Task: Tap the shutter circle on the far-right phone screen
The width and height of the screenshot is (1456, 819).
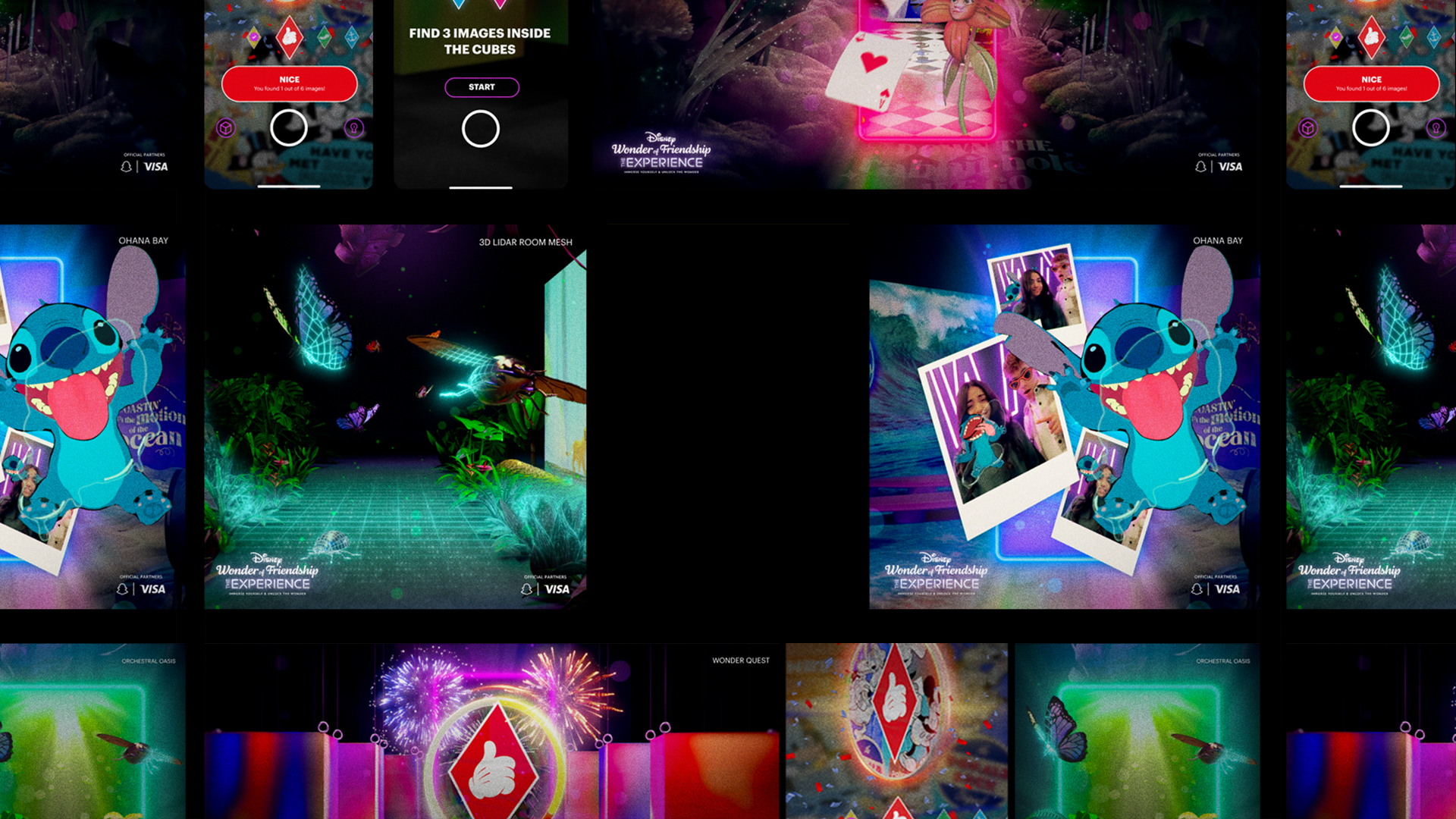Action: [1371, 127]
